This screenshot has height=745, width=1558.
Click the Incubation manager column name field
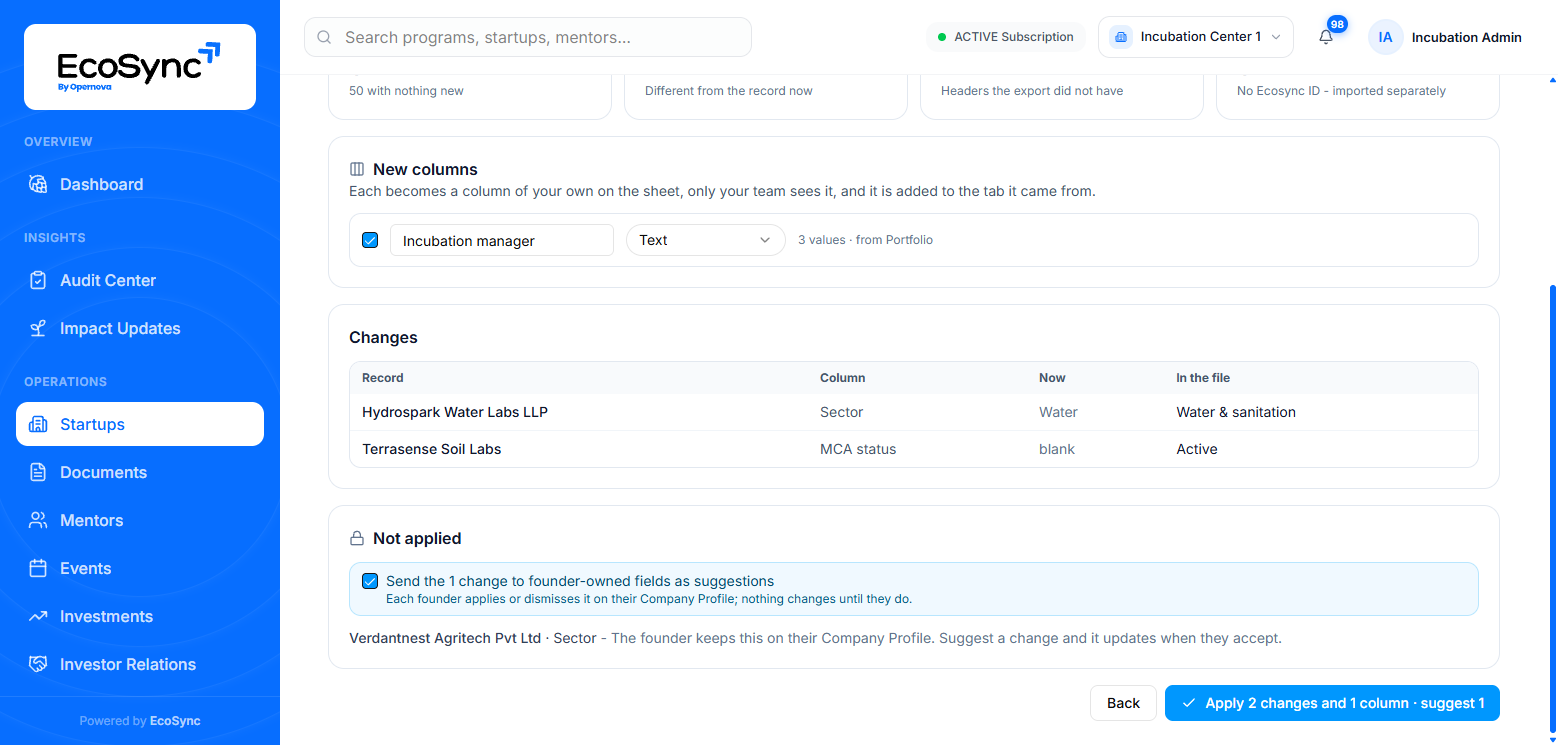(x=502, y=240)
